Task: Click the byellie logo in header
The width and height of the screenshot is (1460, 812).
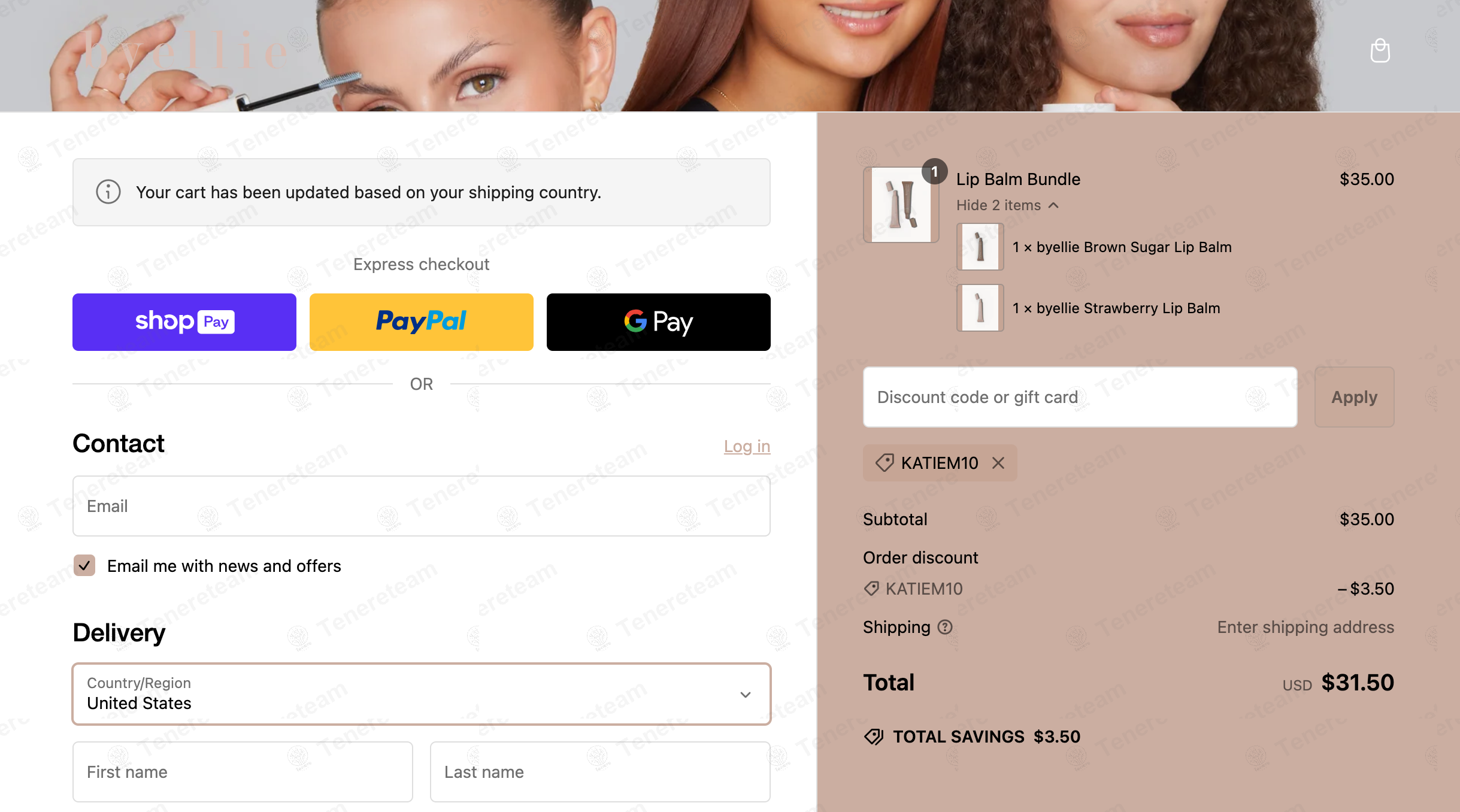Action: coord(185,50)
